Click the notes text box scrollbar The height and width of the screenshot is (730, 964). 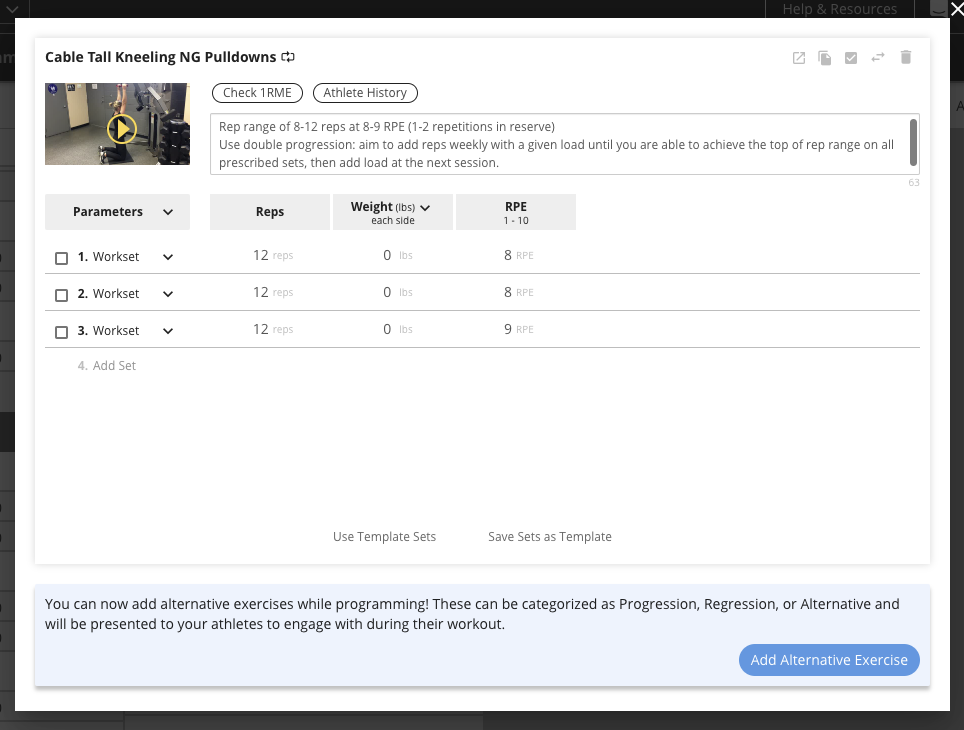click(x=913, y=140)
